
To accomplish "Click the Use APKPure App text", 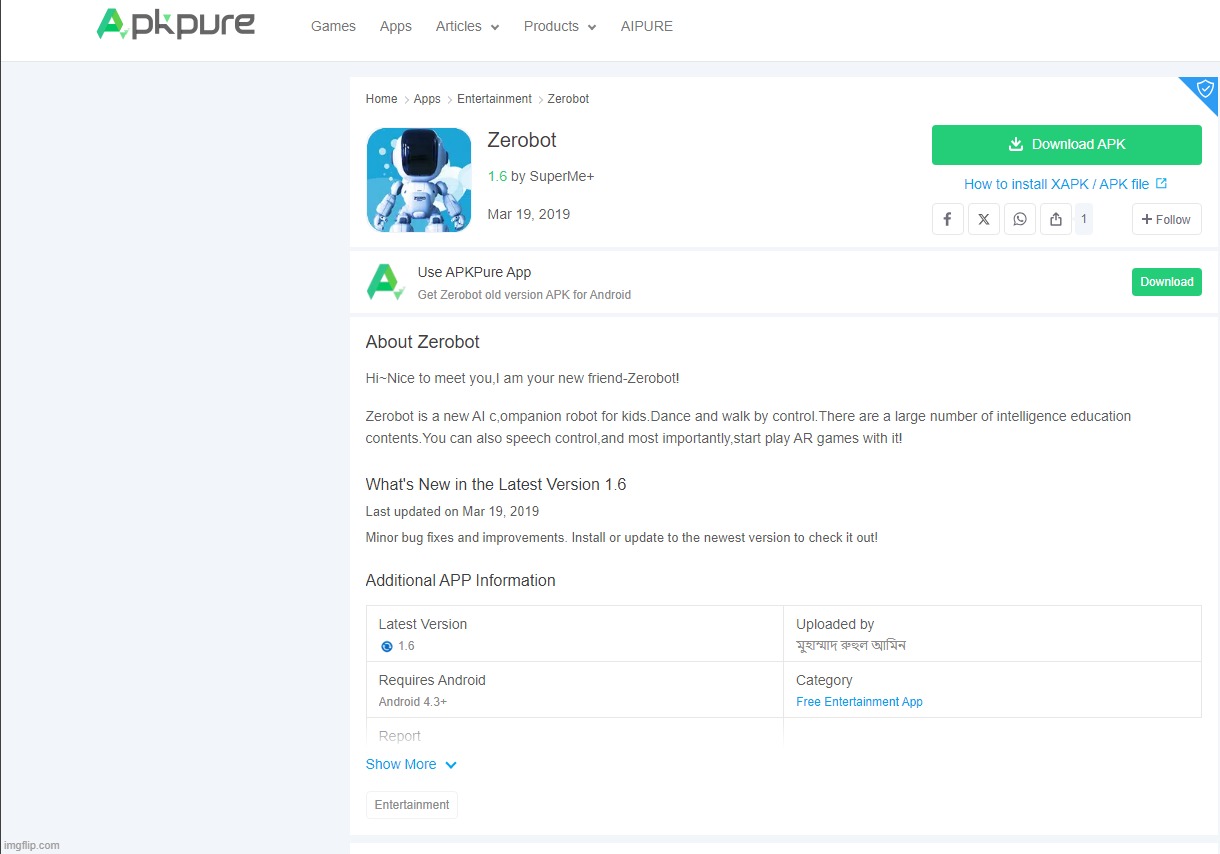I will click(474, 272).
